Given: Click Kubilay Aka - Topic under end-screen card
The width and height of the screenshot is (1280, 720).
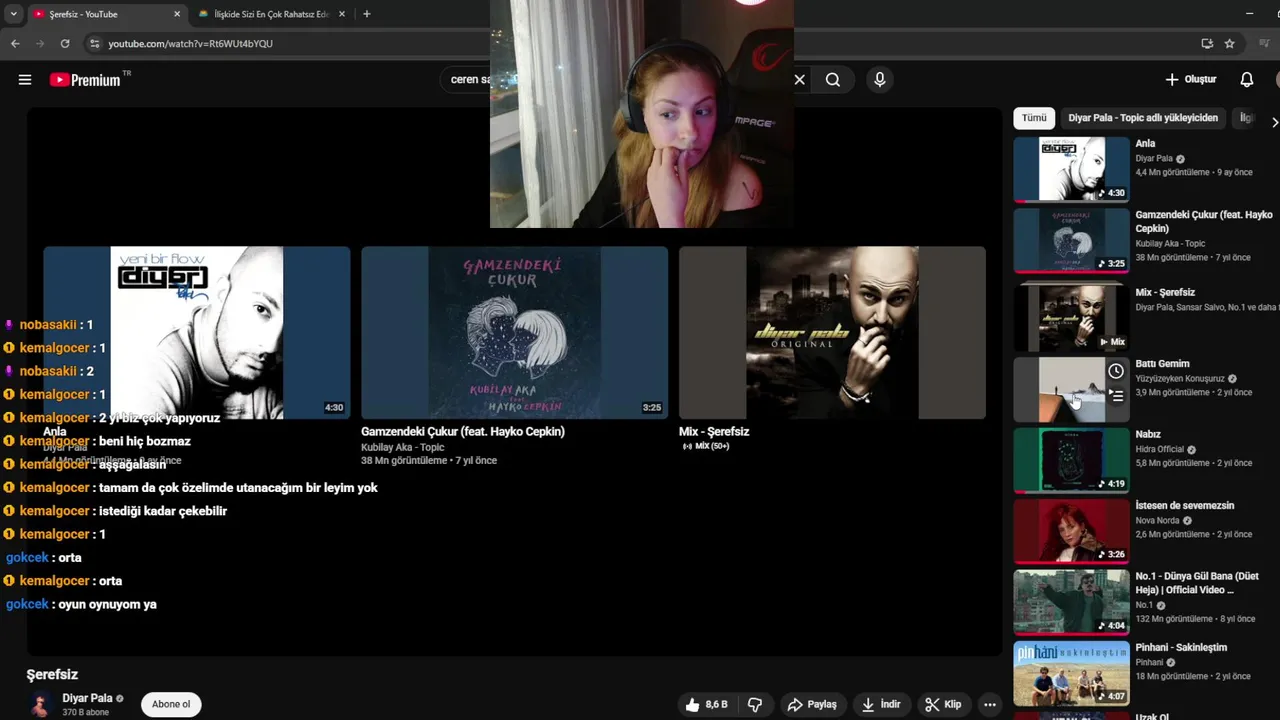Looking at the screenshot, I should [403, 447].
